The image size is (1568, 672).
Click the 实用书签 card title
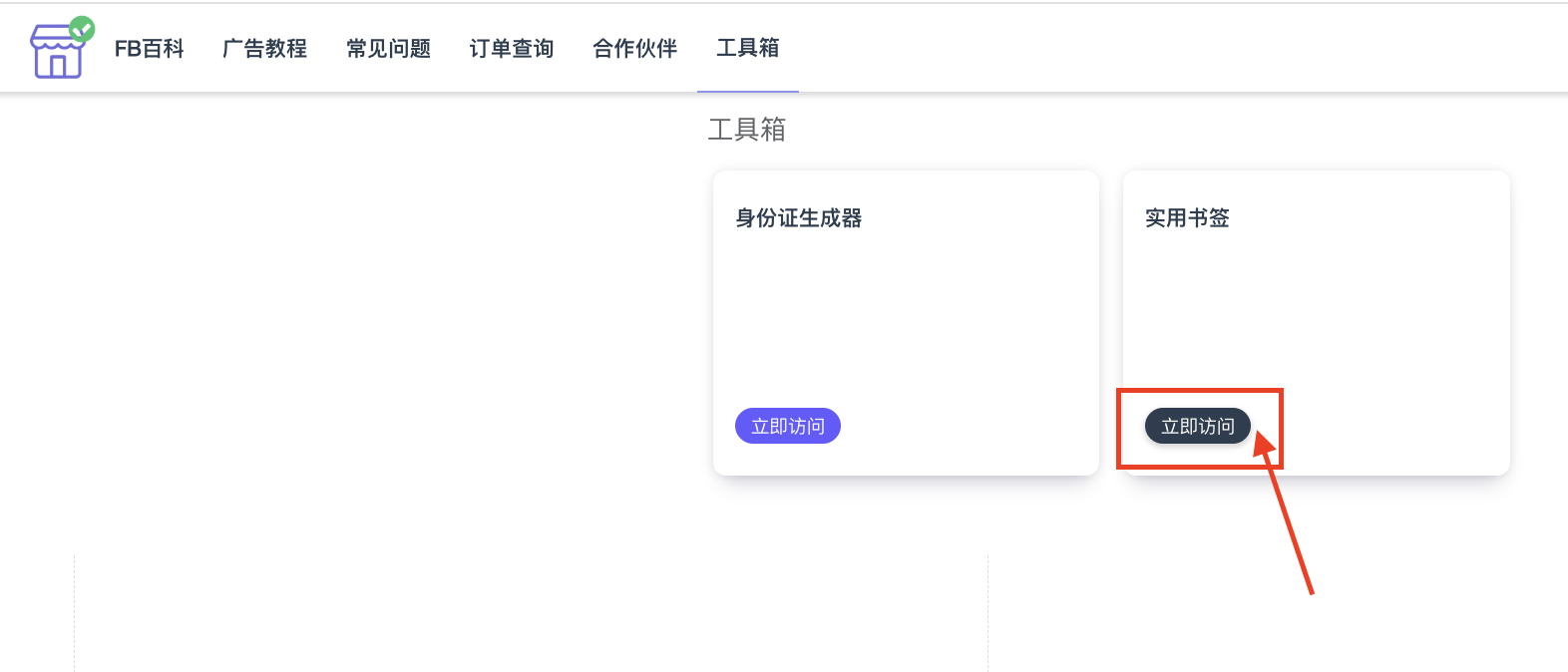(x=1187, y=218)
